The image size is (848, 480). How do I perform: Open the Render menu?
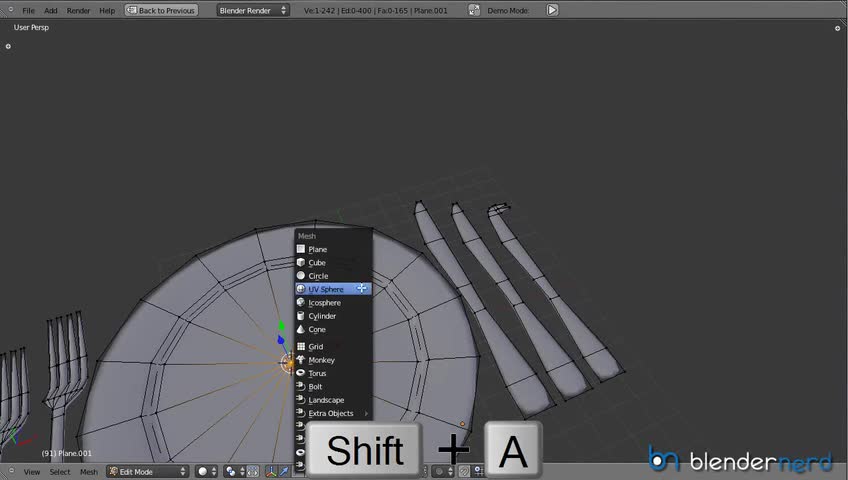pos(78,10)
